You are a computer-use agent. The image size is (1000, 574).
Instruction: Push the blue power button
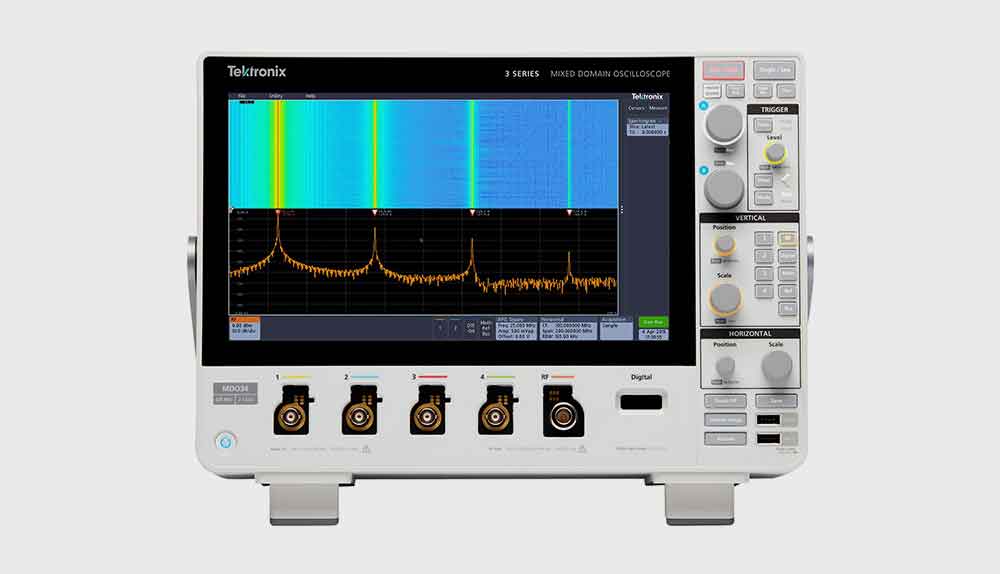[225, 441]
